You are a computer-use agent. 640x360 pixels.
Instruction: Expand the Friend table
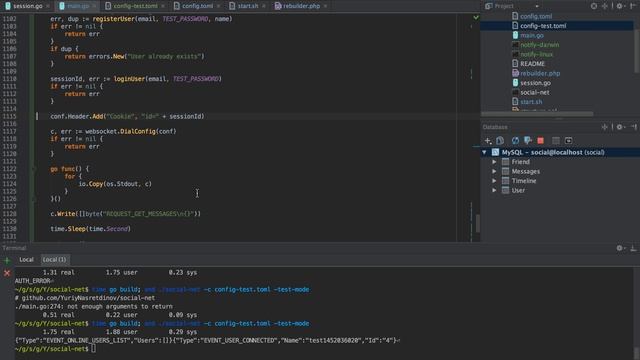pos(494,162)
